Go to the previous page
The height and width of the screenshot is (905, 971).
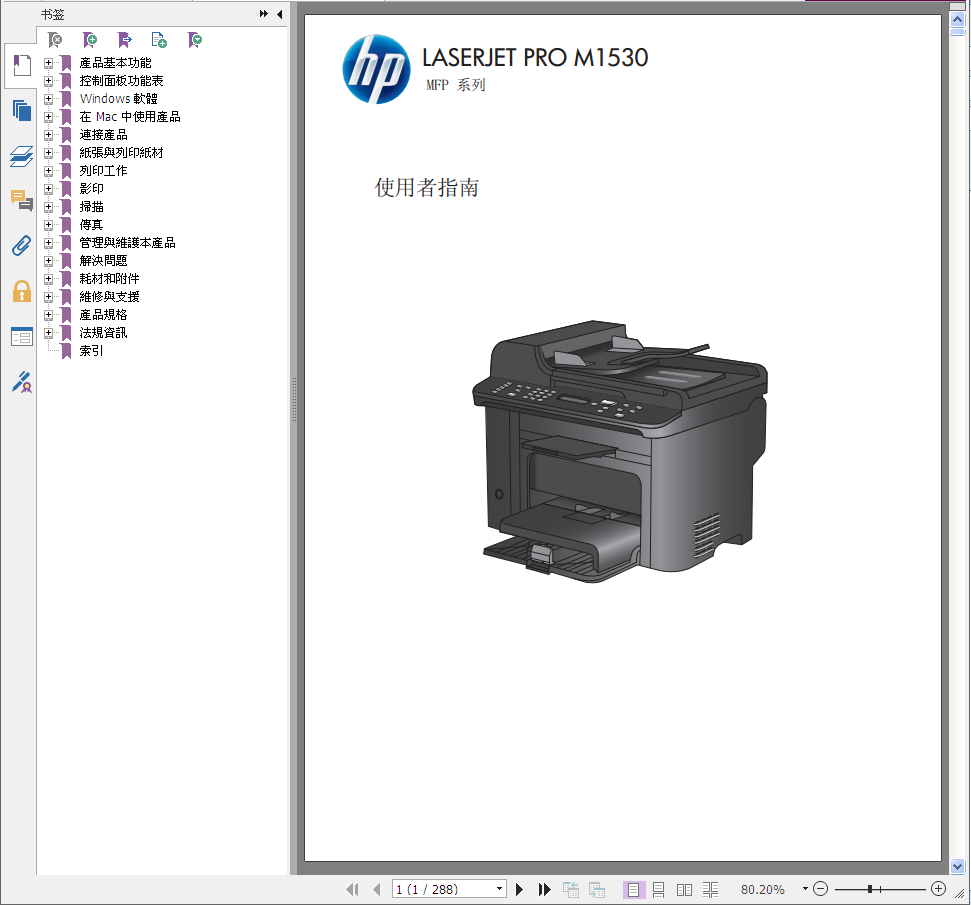point(377,890)
